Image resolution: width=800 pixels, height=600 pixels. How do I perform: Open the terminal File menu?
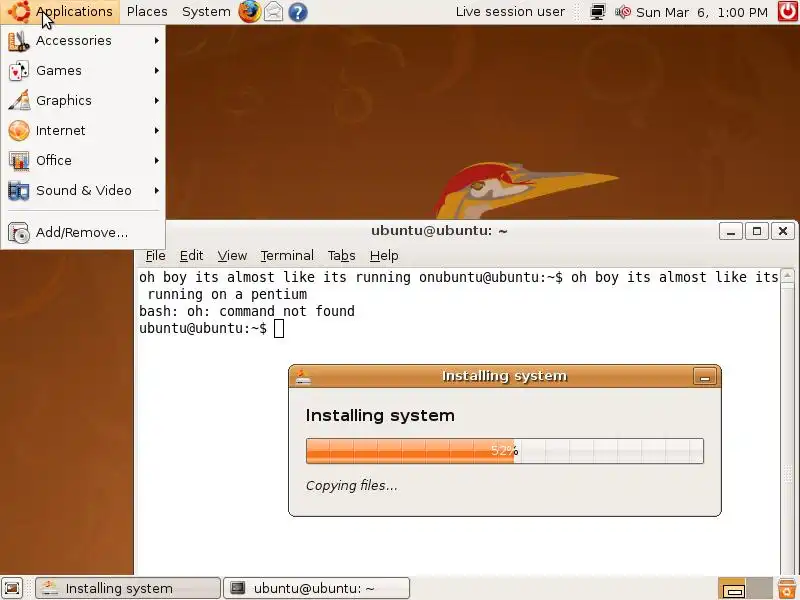(155, 256)
